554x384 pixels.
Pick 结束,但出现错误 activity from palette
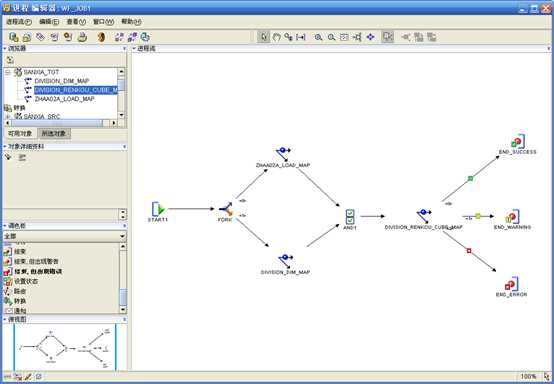pos(33,271)
